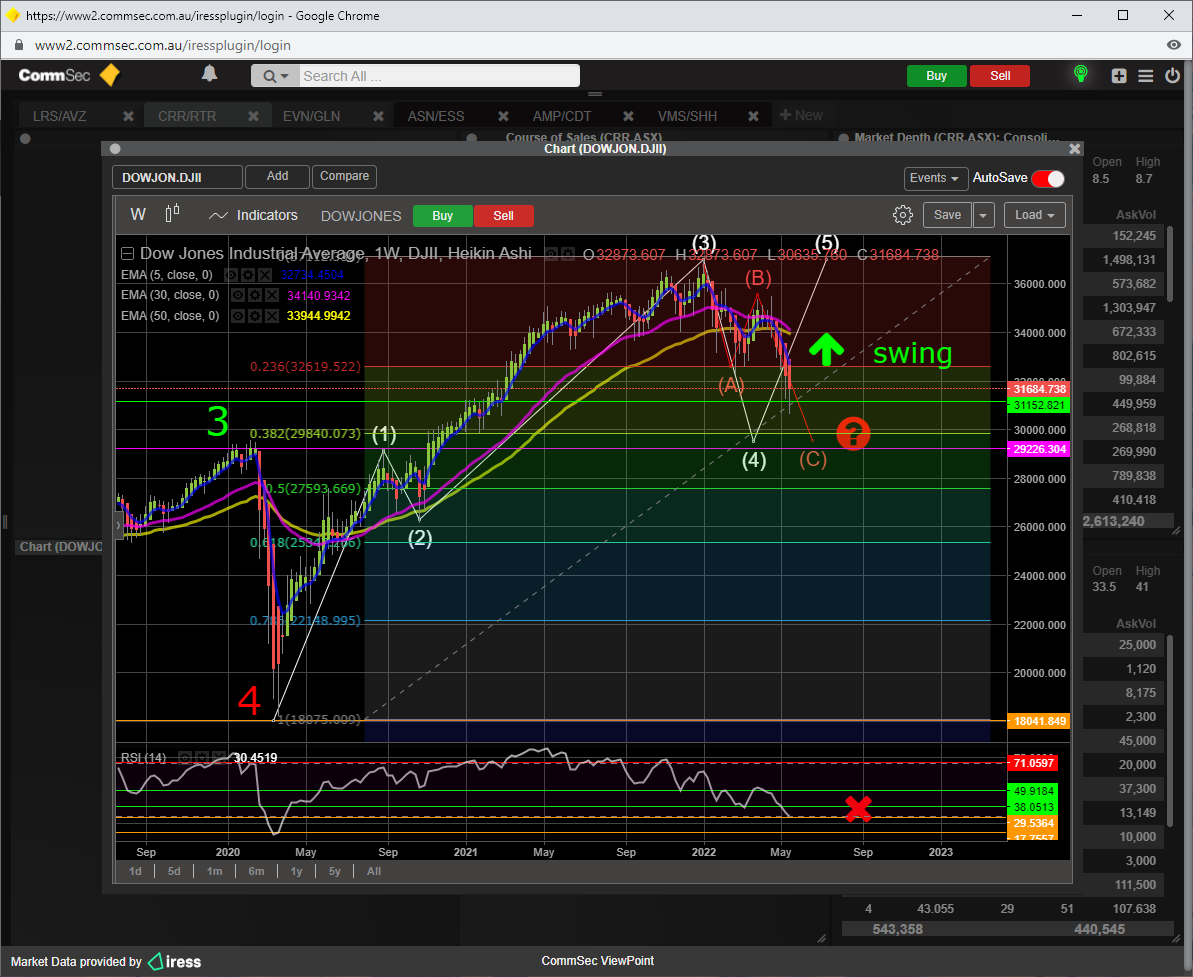Viewport: 1193px width, 977px height.
Task: Add a New workspace tab
Action: pos(801,115)
